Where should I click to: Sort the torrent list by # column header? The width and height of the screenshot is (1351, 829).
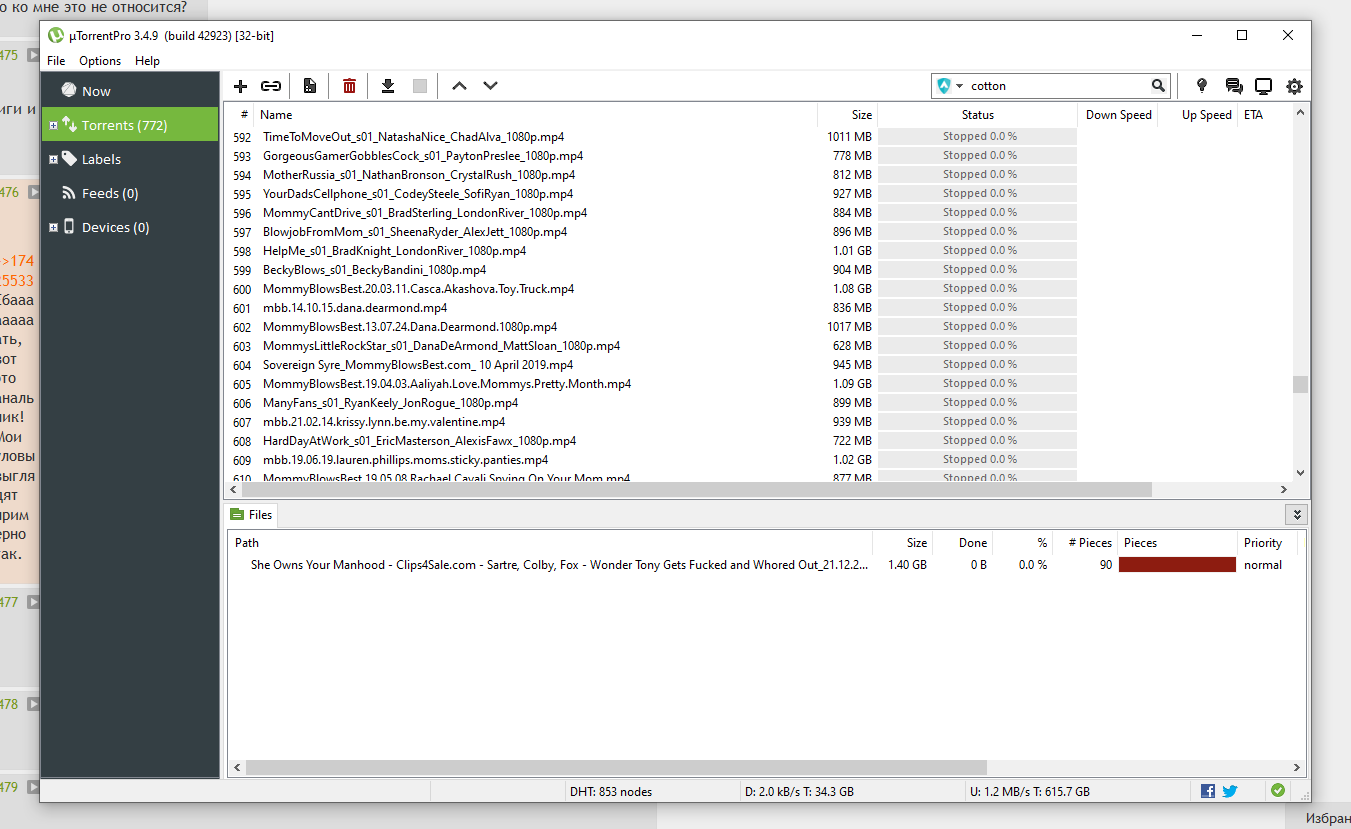coord(240,115)
